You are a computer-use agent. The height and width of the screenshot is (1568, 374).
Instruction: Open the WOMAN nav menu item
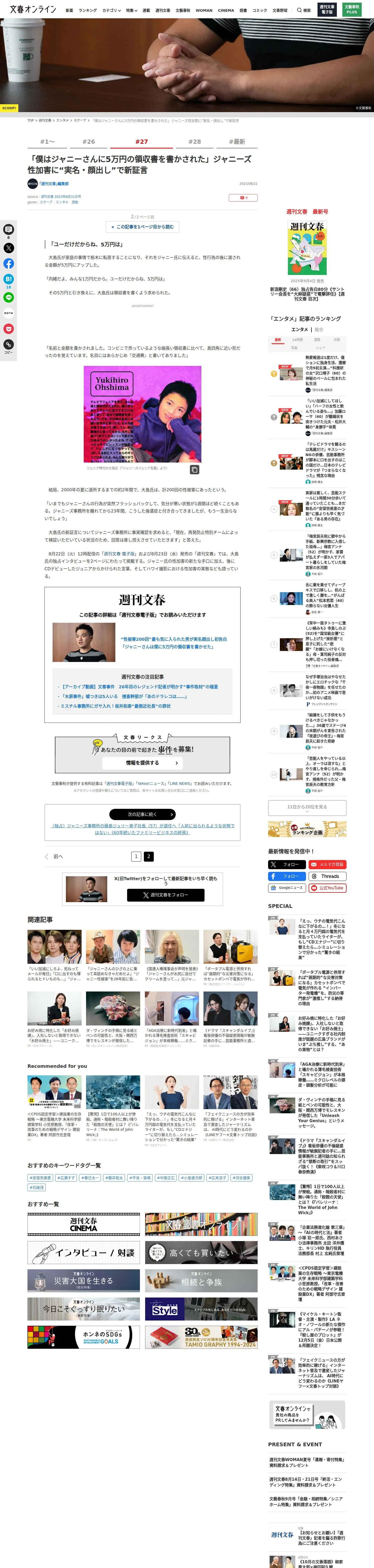coord(204,10)
